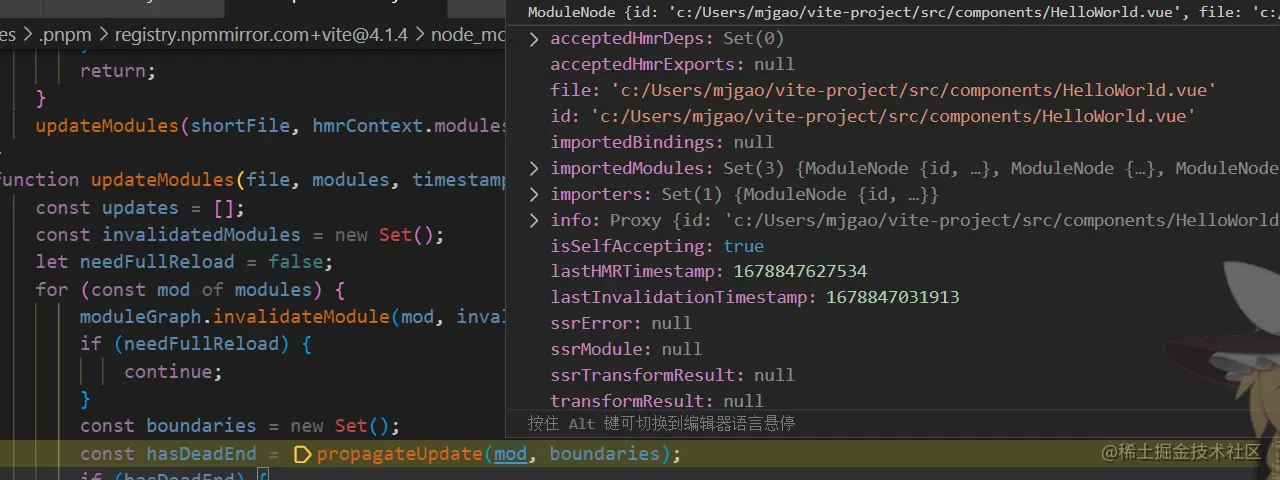Click const boundaries = new Set() line
The width and height of the screenshot is (1280, 480).
pos(240,426)
